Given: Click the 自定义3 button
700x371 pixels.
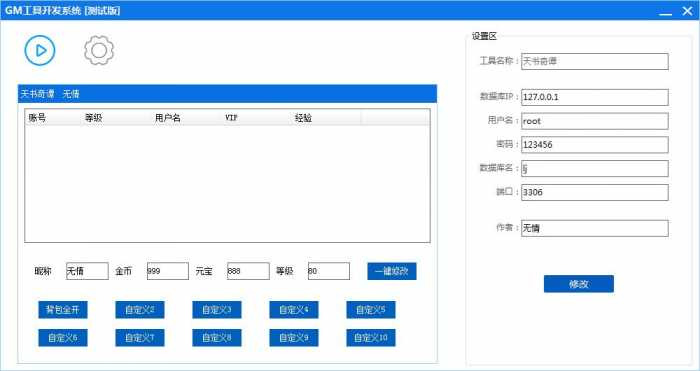Looking at the screenshot, I should (x=217, y=310).
